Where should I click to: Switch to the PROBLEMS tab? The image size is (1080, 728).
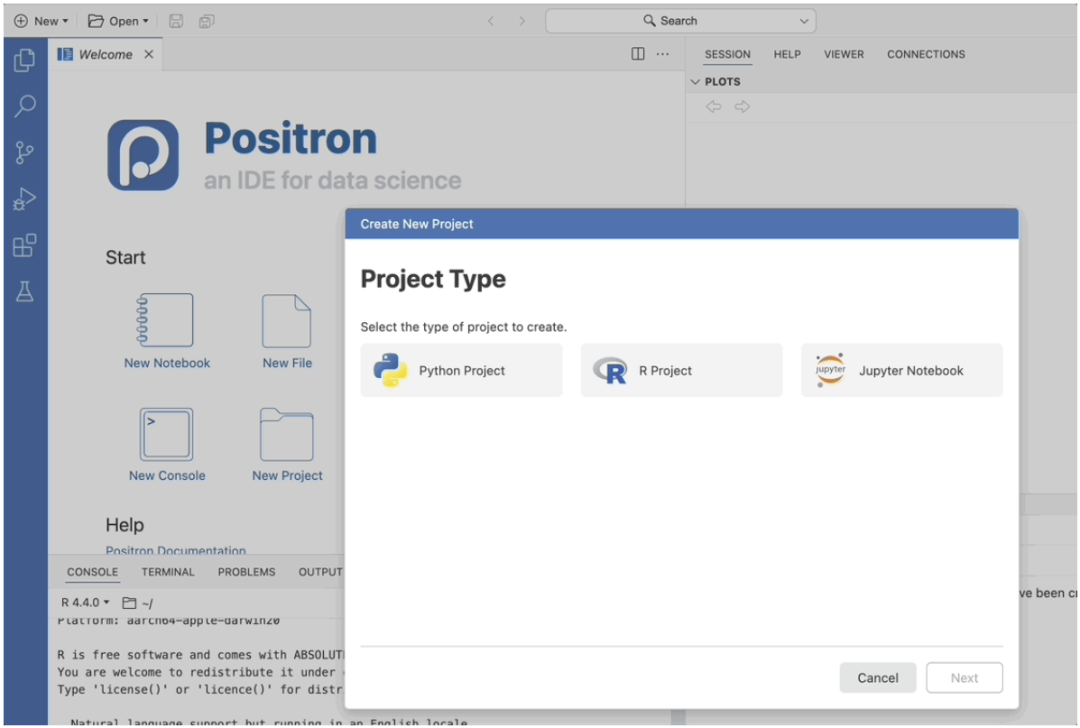[247, 572]
